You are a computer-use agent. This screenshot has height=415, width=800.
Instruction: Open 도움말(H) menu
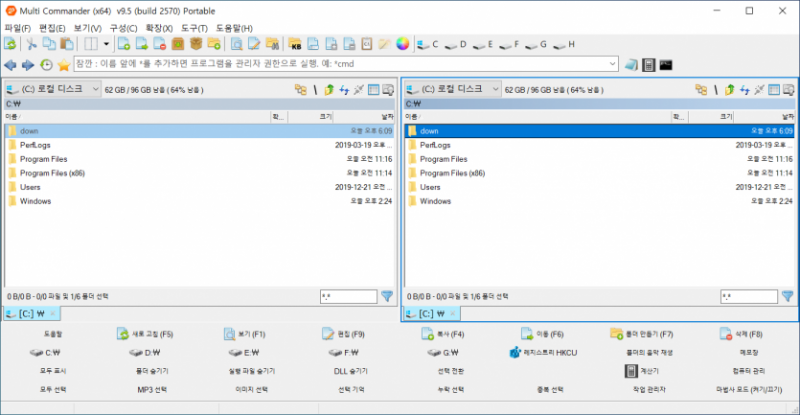click(234, 28)
